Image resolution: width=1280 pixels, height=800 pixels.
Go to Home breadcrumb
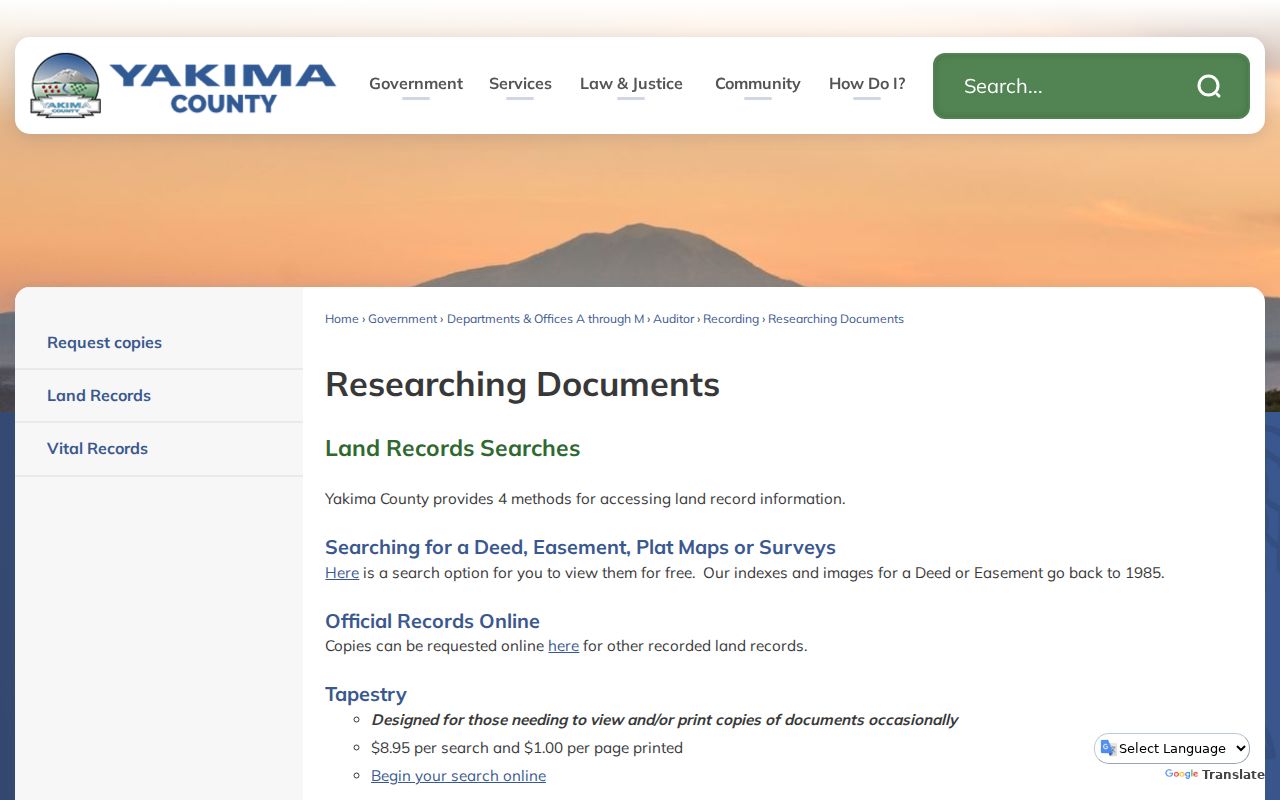[x=342, y=319]
